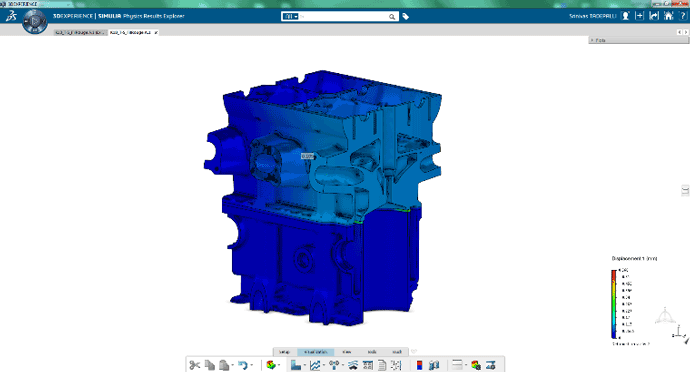Screen dimensions: 690x372
Task: Click inside the top search field
Action: 345,16
